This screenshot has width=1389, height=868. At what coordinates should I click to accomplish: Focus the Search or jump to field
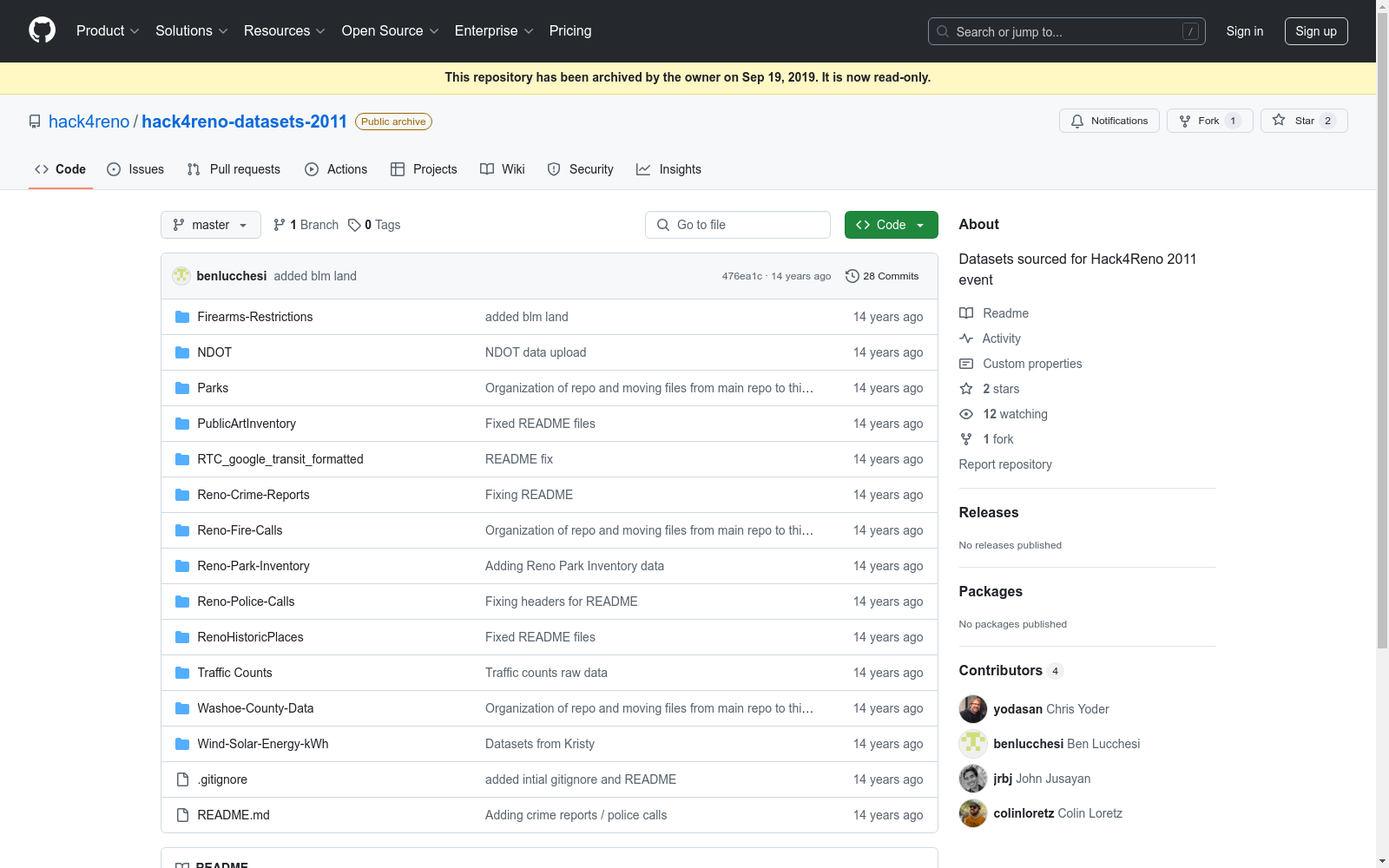click(x=1067, y=31)
